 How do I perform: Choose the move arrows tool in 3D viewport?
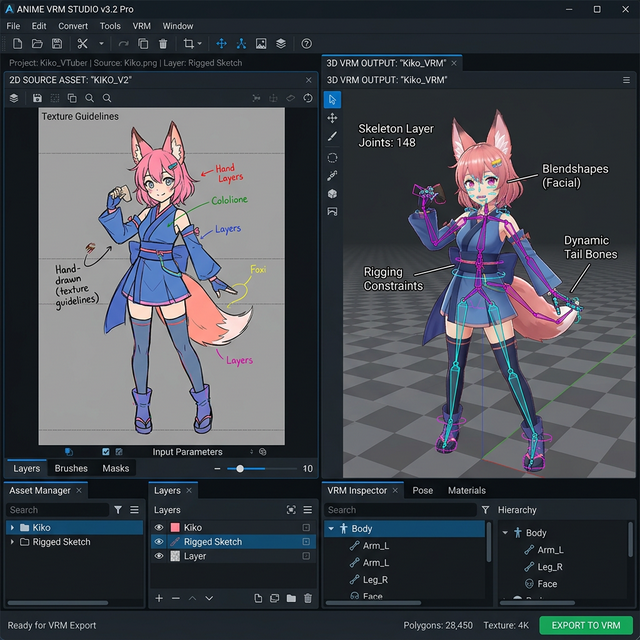click(332, 118)
